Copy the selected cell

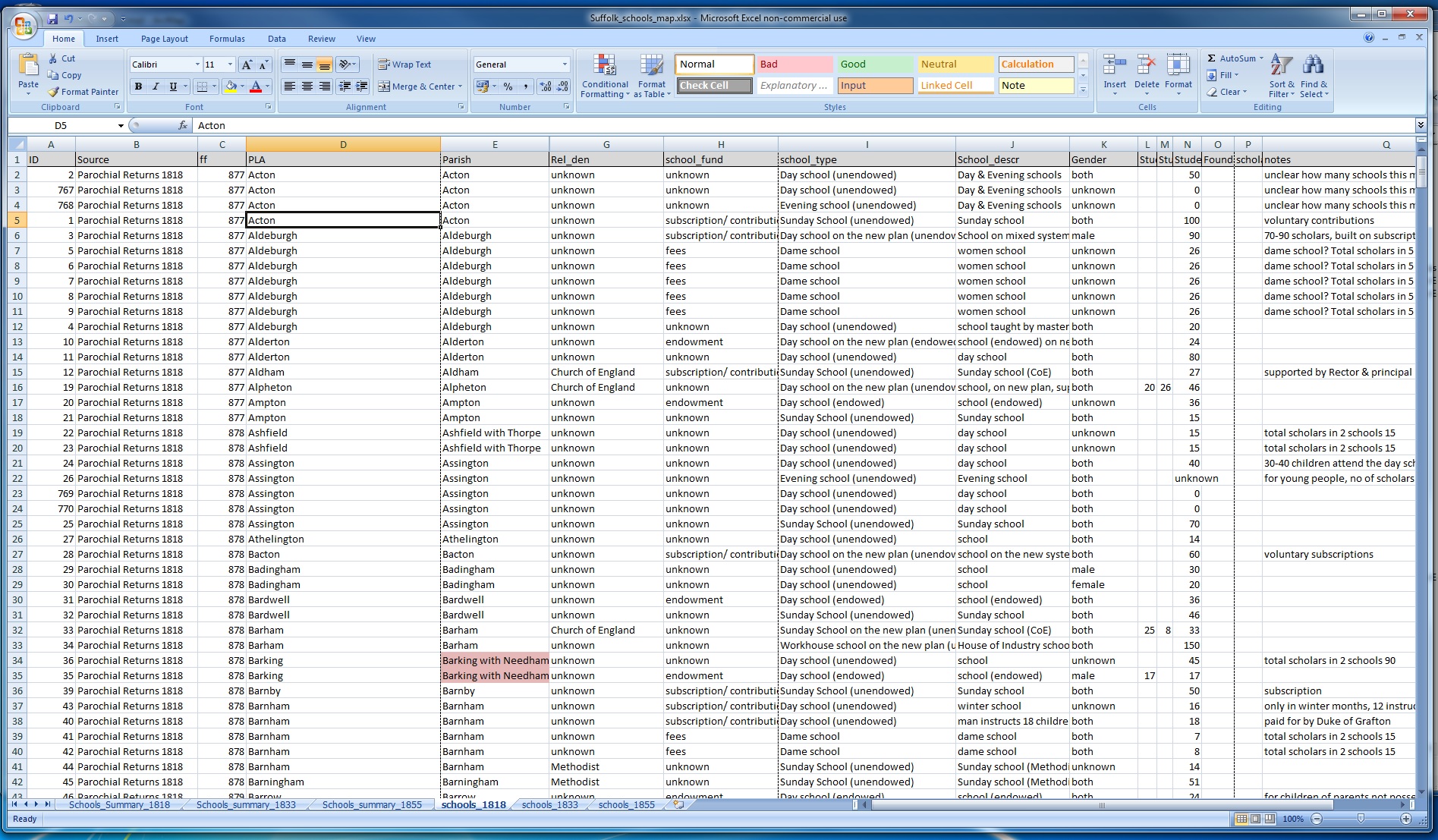pos(65,75)
